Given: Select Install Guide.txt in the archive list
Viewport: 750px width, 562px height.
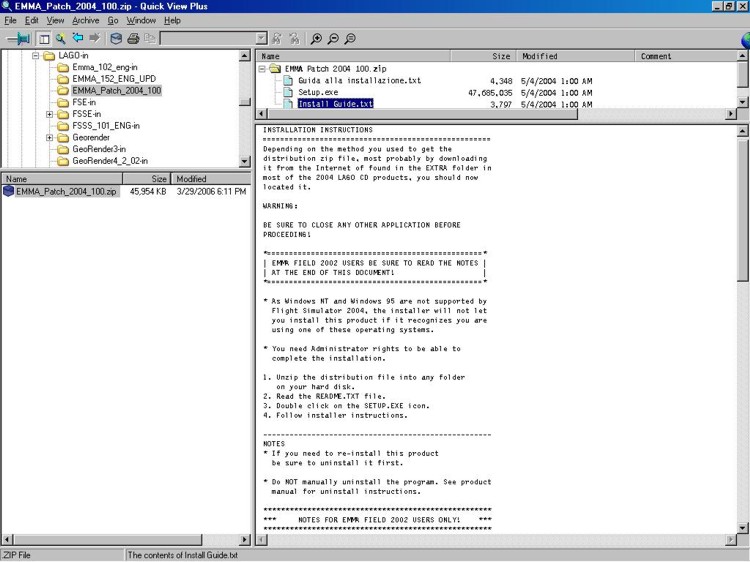Looking at the screenshot, I should [x=335, y=103].
